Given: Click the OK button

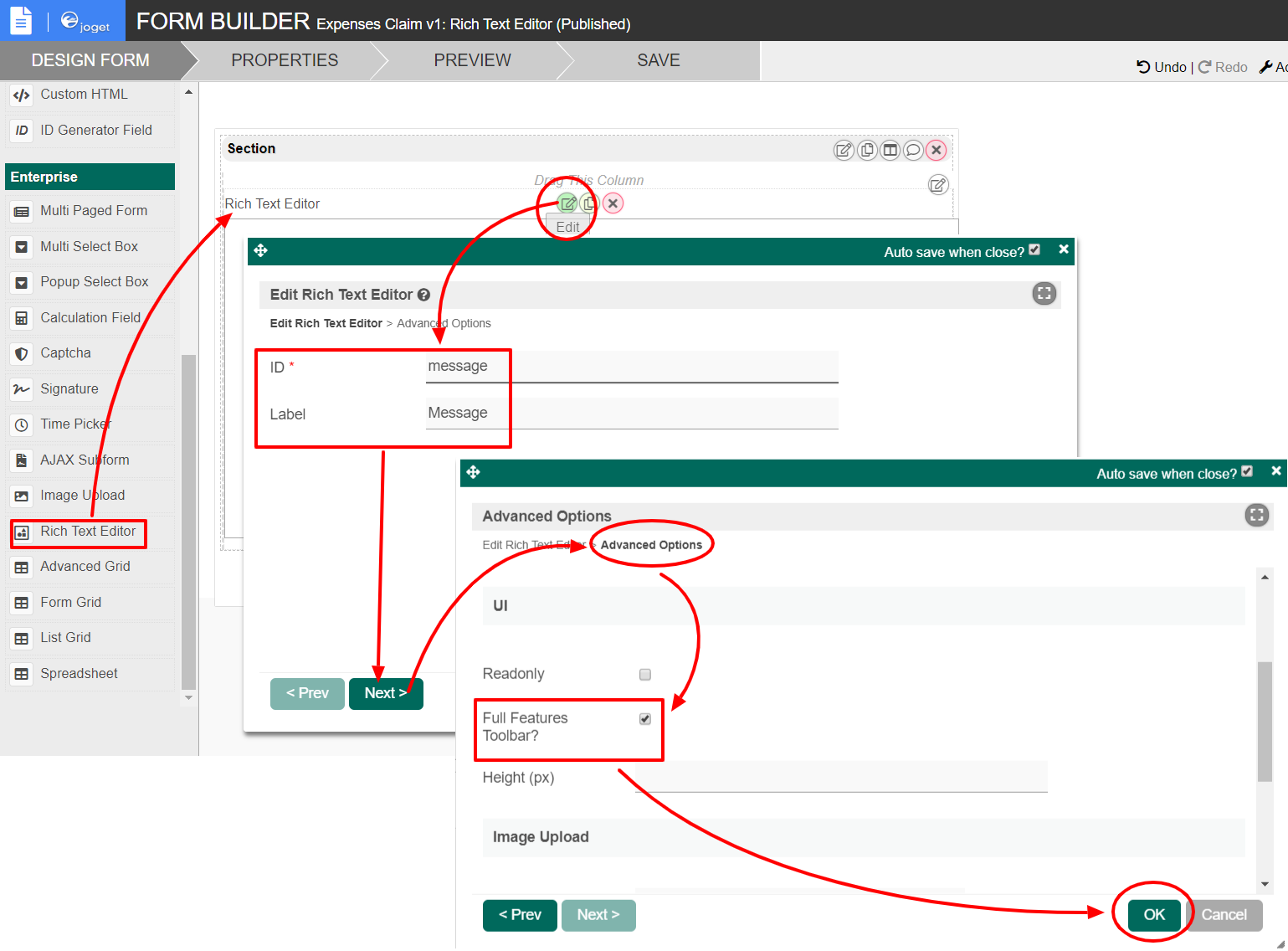Looking at the screenshot, I should click(x=1154, y=915).
